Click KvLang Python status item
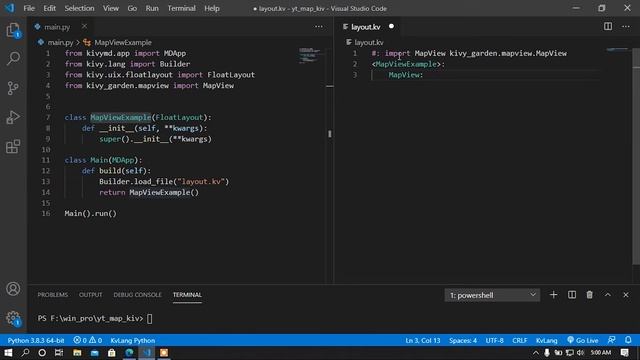Screen dimensions: 640x360 [x=133, y=340]
